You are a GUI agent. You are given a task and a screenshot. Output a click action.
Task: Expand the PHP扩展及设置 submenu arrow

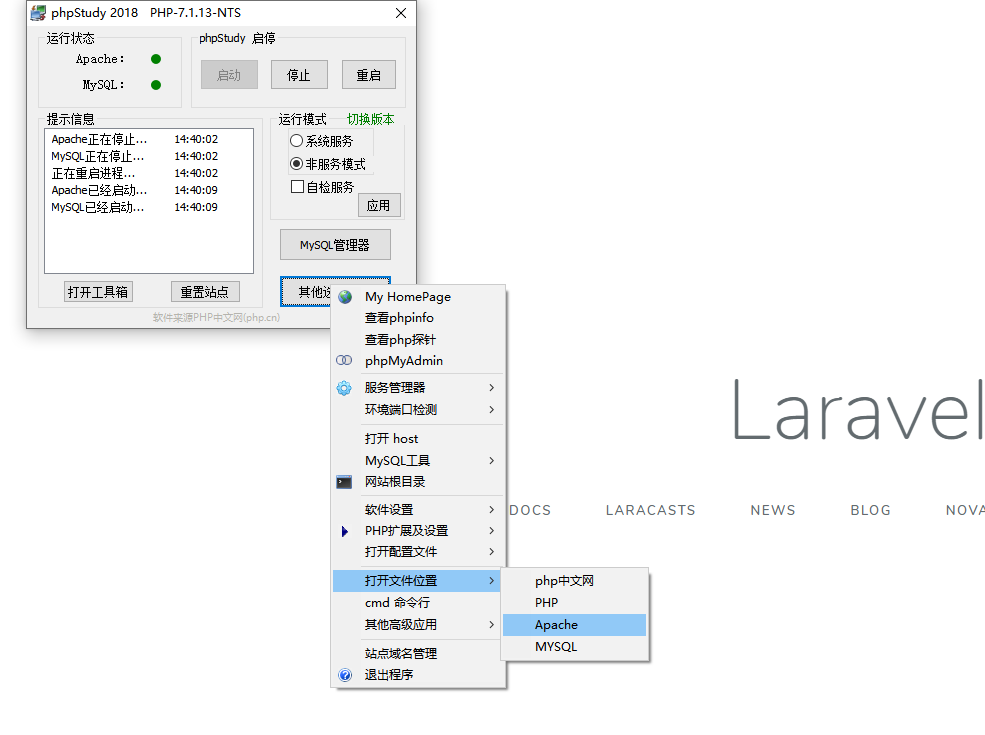492,531
